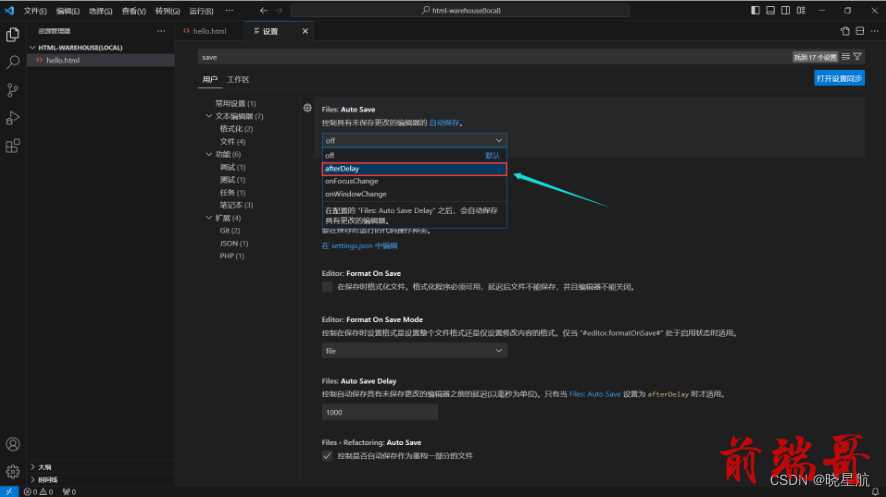Click the Manage gear icon in activity bar
This screenshot has height=497, width=886.
[12, 471]
